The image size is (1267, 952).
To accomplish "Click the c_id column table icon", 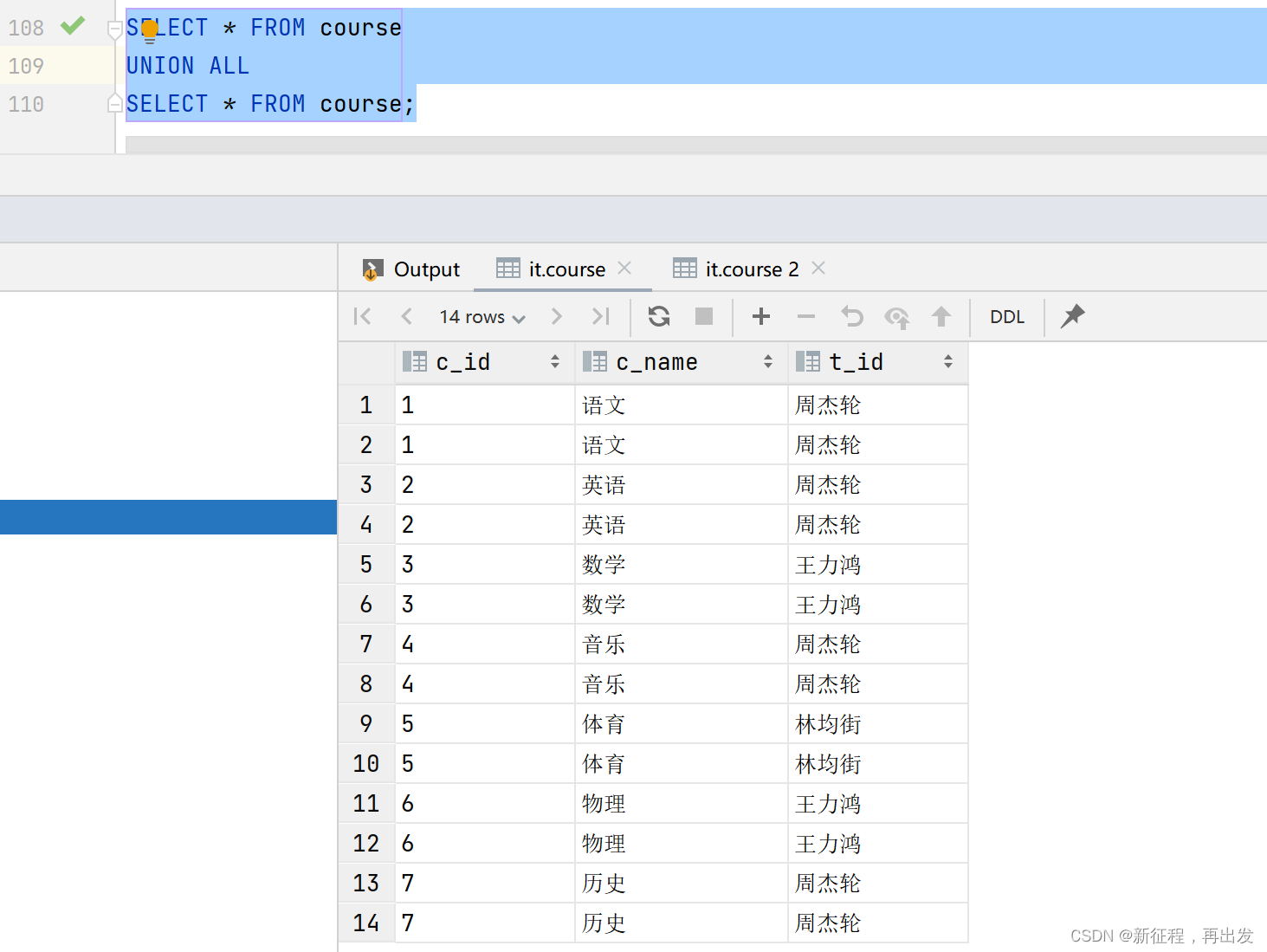I will tap(415, 362).
